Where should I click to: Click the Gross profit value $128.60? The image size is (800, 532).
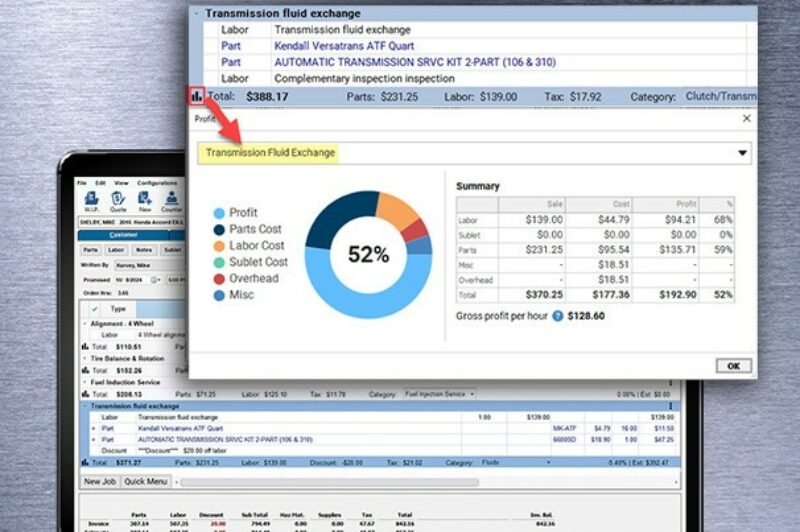586,316
